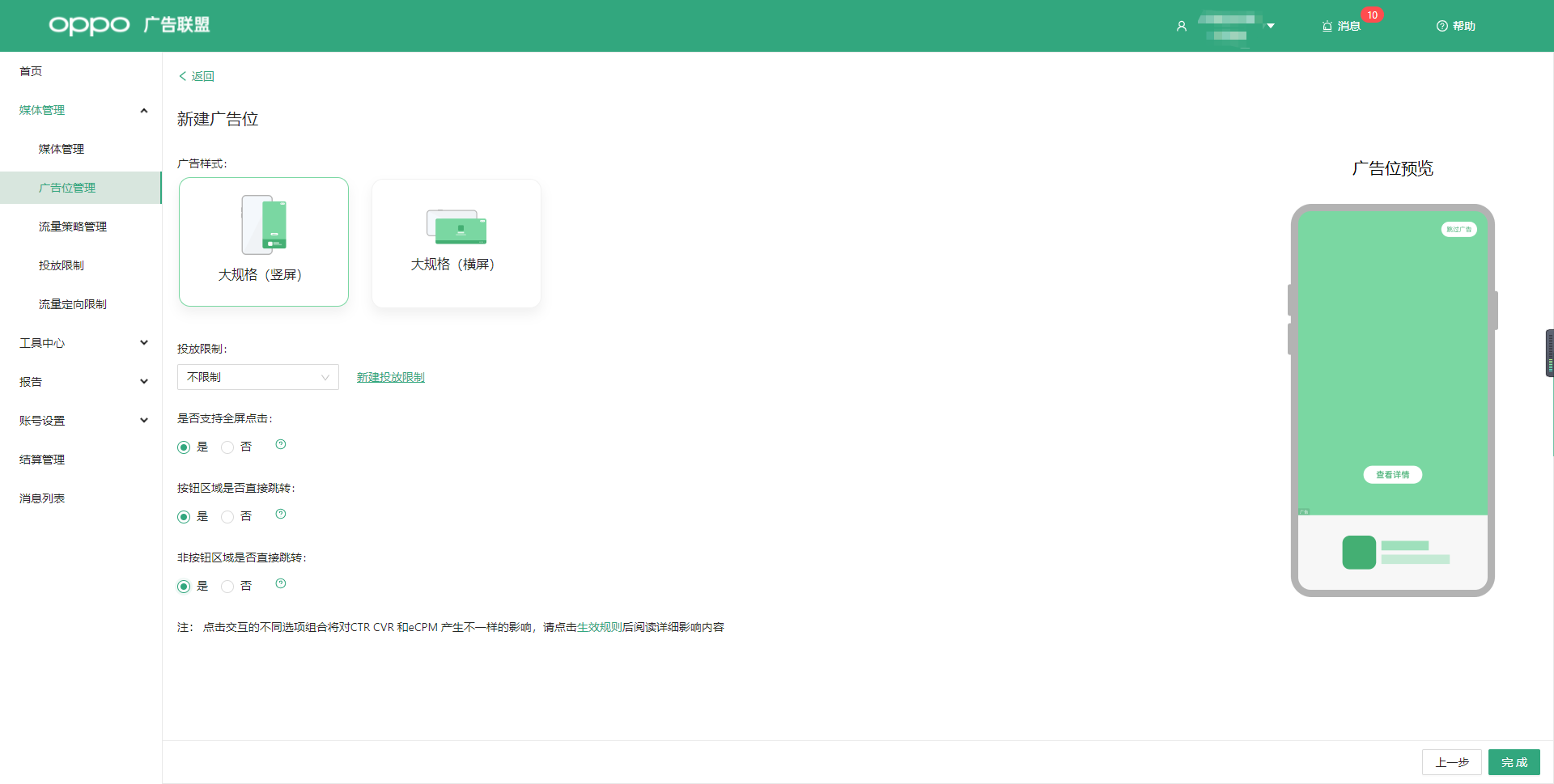
Task: Click help icon beside 非按钮区域是否直接跳转
Action: [281, 584]
